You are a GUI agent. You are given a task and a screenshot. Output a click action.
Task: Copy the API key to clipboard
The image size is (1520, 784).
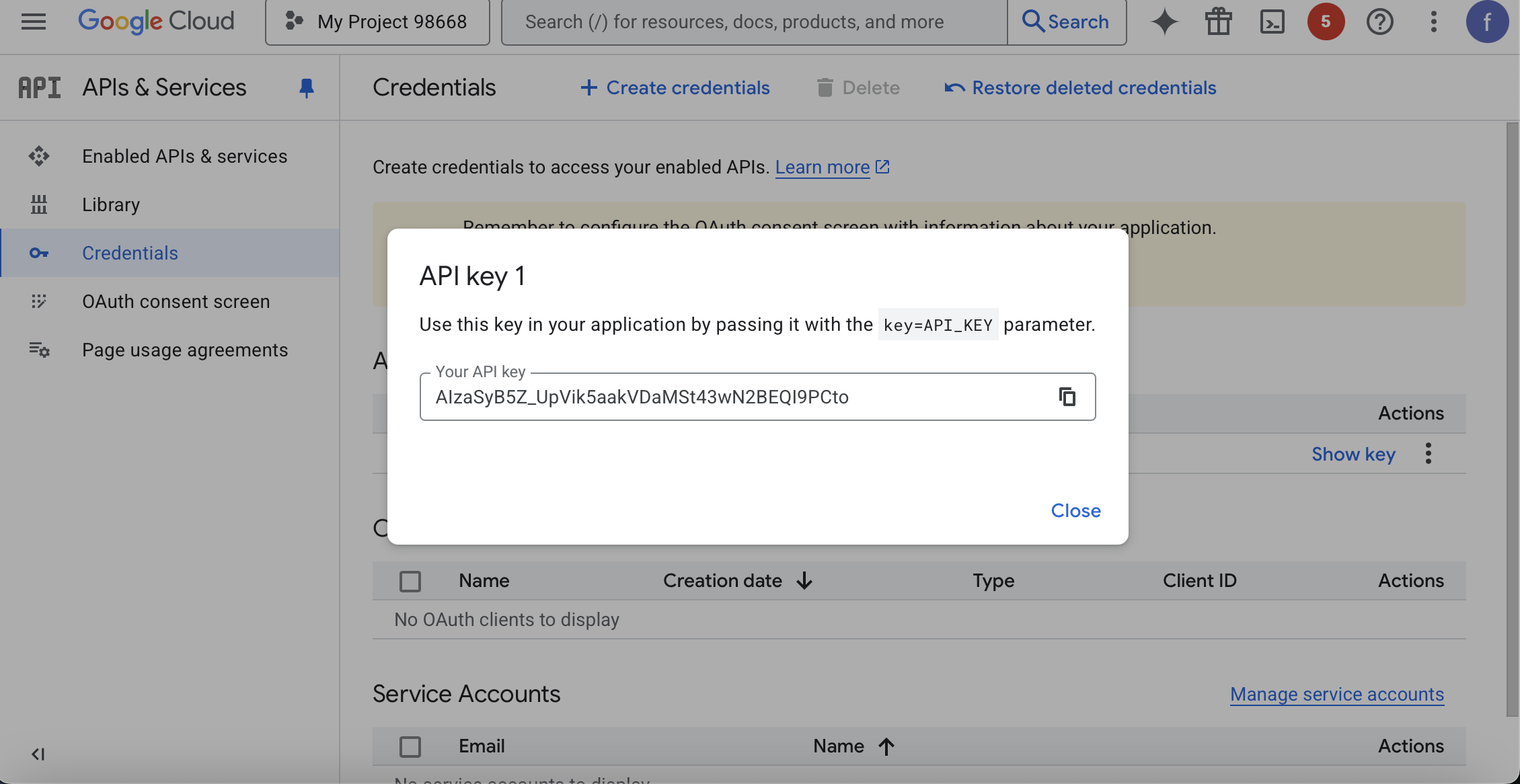(1067, 397)
